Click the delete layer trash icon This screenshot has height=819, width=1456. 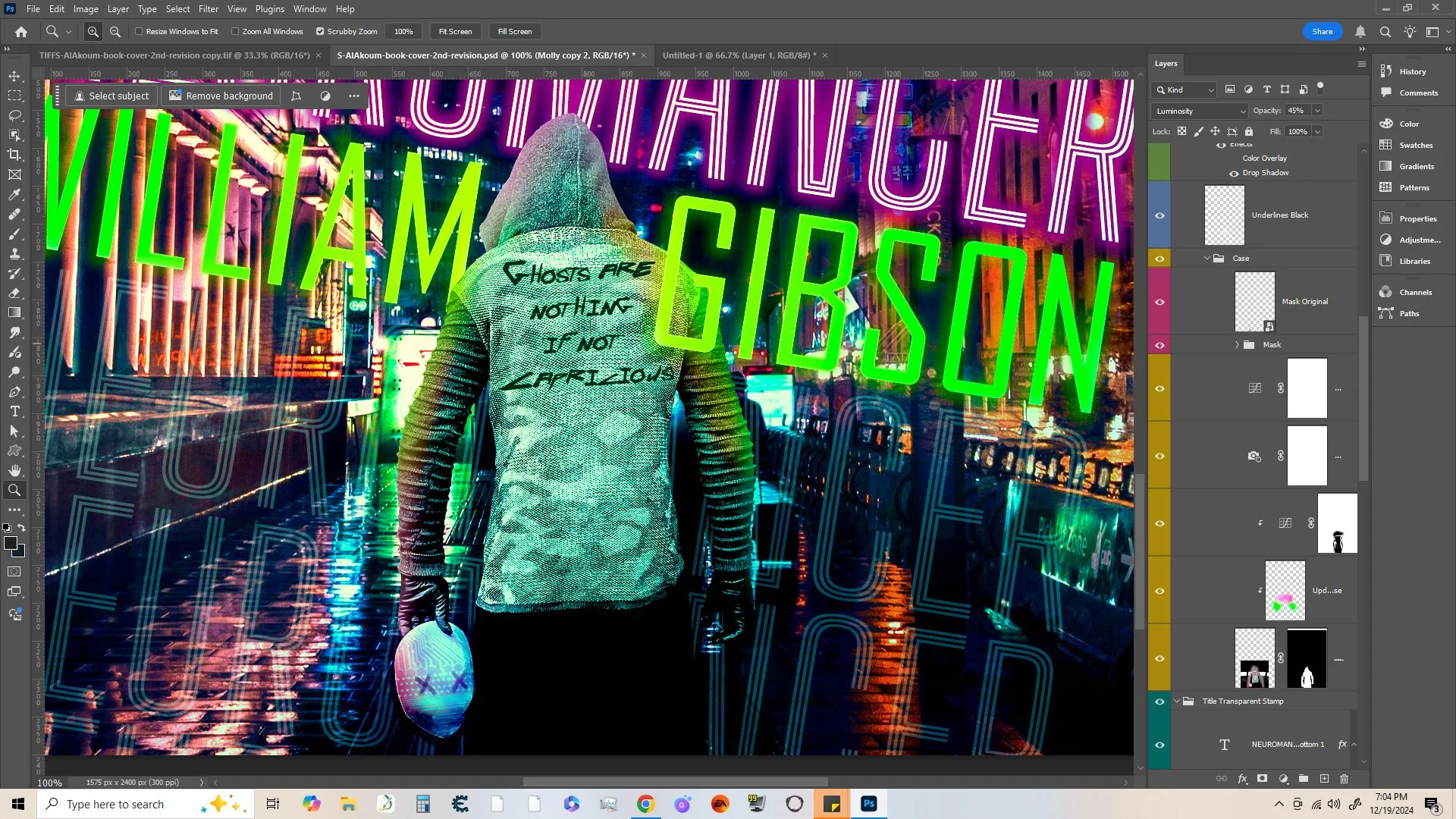point(1344,779)
